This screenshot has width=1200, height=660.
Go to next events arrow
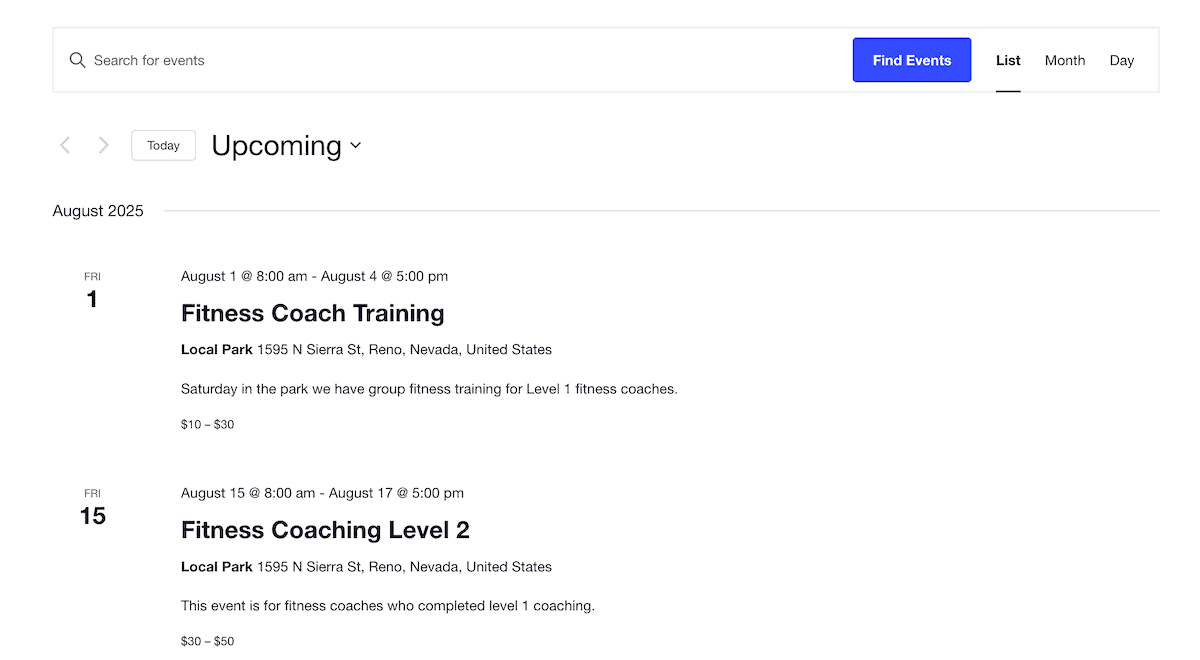click(x=103, y=146)
